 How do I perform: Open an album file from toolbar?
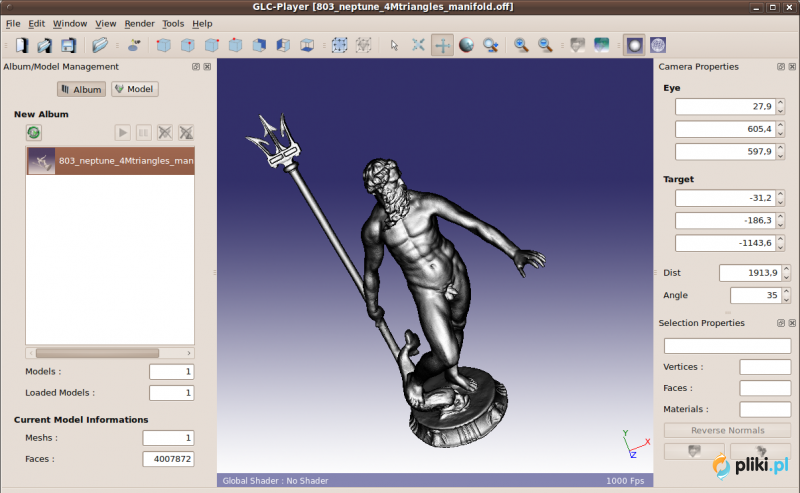(x=44, y=45)
